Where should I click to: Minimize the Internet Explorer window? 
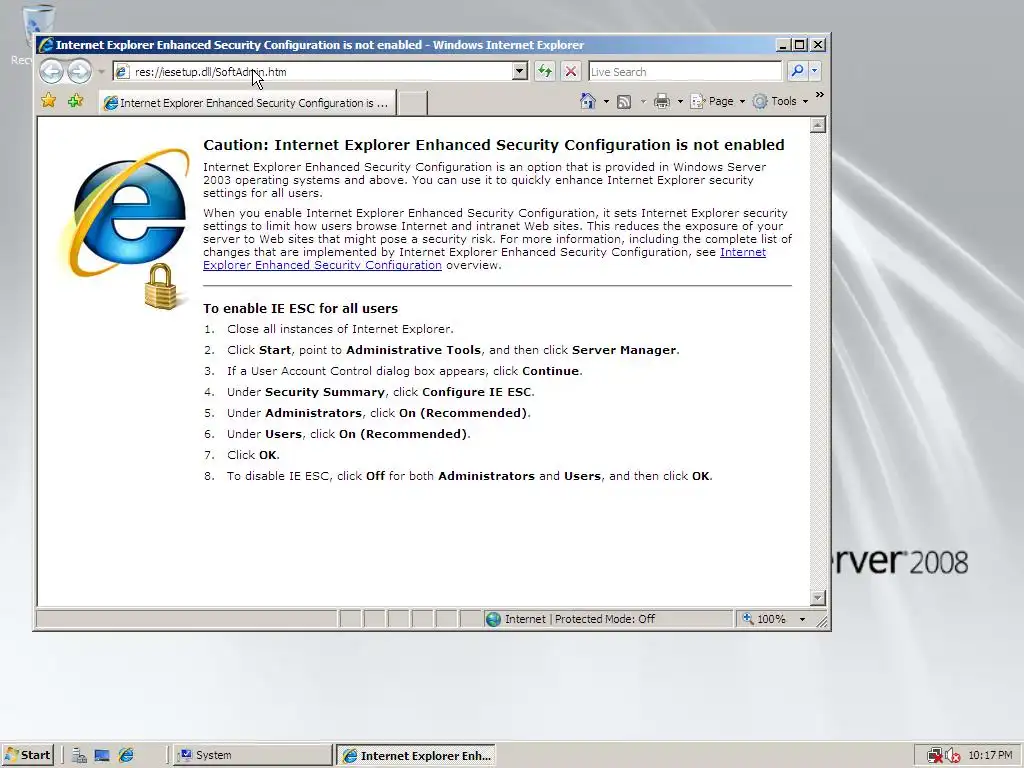(x=783, y=44)
